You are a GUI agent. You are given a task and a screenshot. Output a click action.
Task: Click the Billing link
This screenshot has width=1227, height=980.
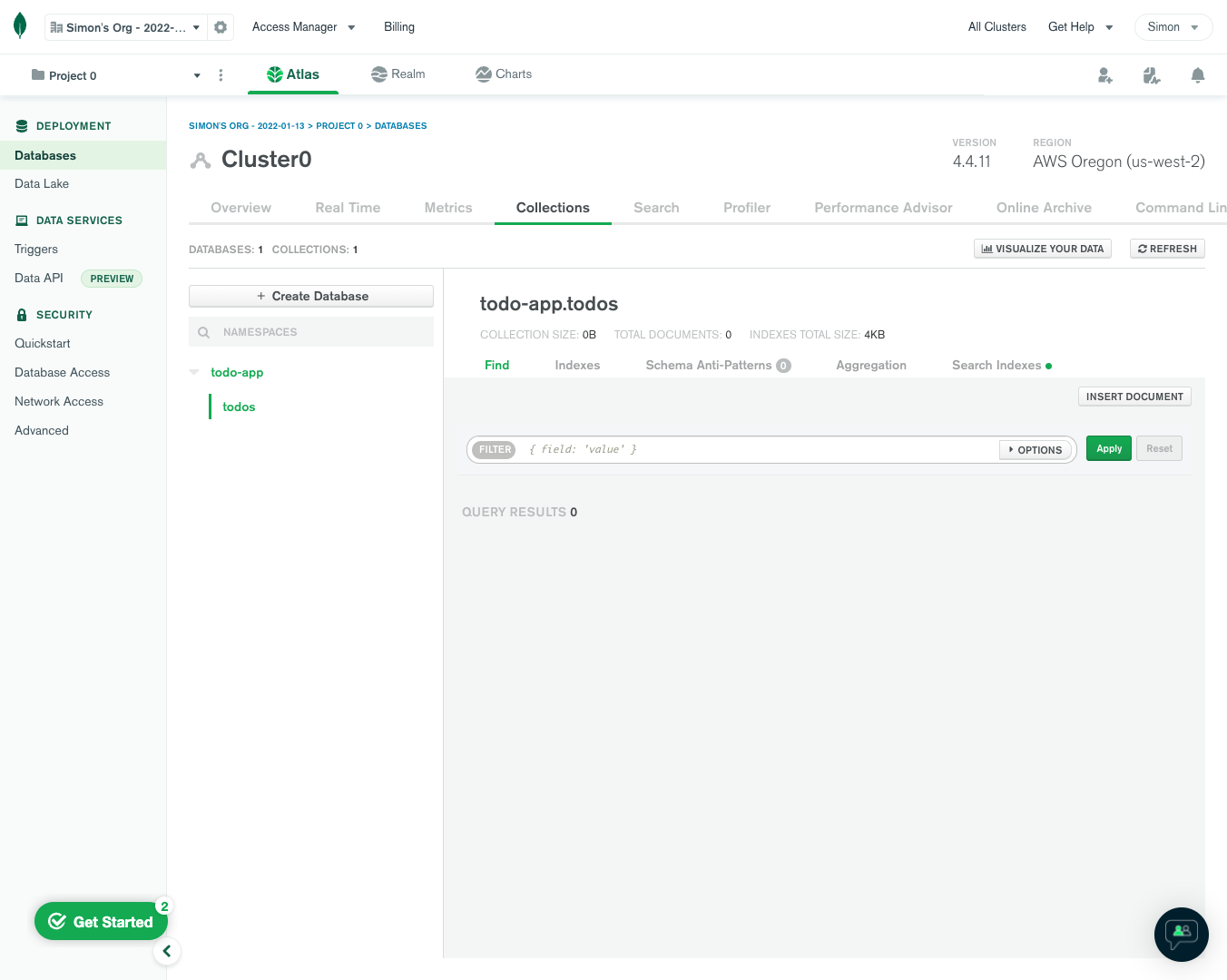pyautogui.click(x=399, y=27)
